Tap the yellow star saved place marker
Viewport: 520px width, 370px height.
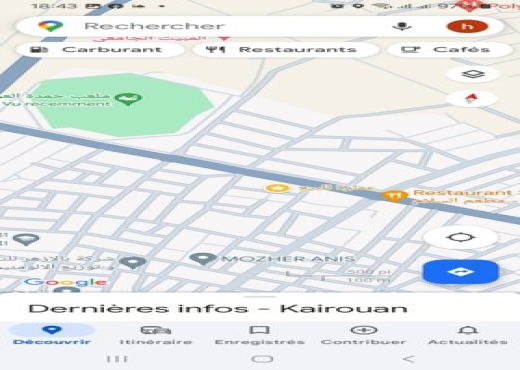[277, 188]
